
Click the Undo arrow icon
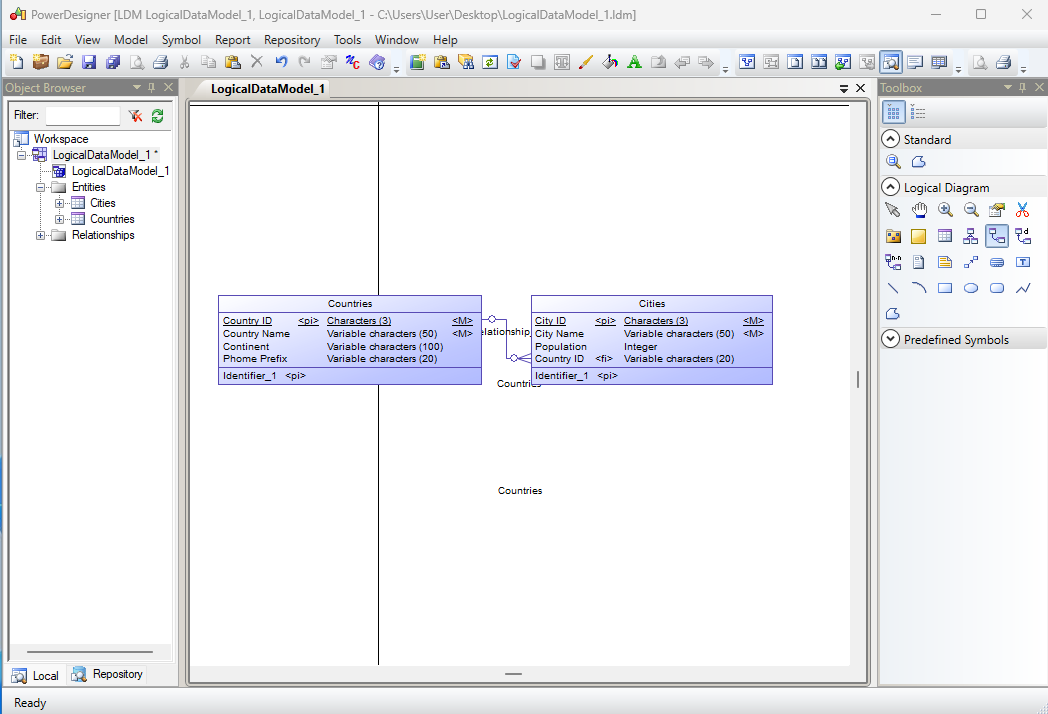pyautogui.click(x=281, y=62)
